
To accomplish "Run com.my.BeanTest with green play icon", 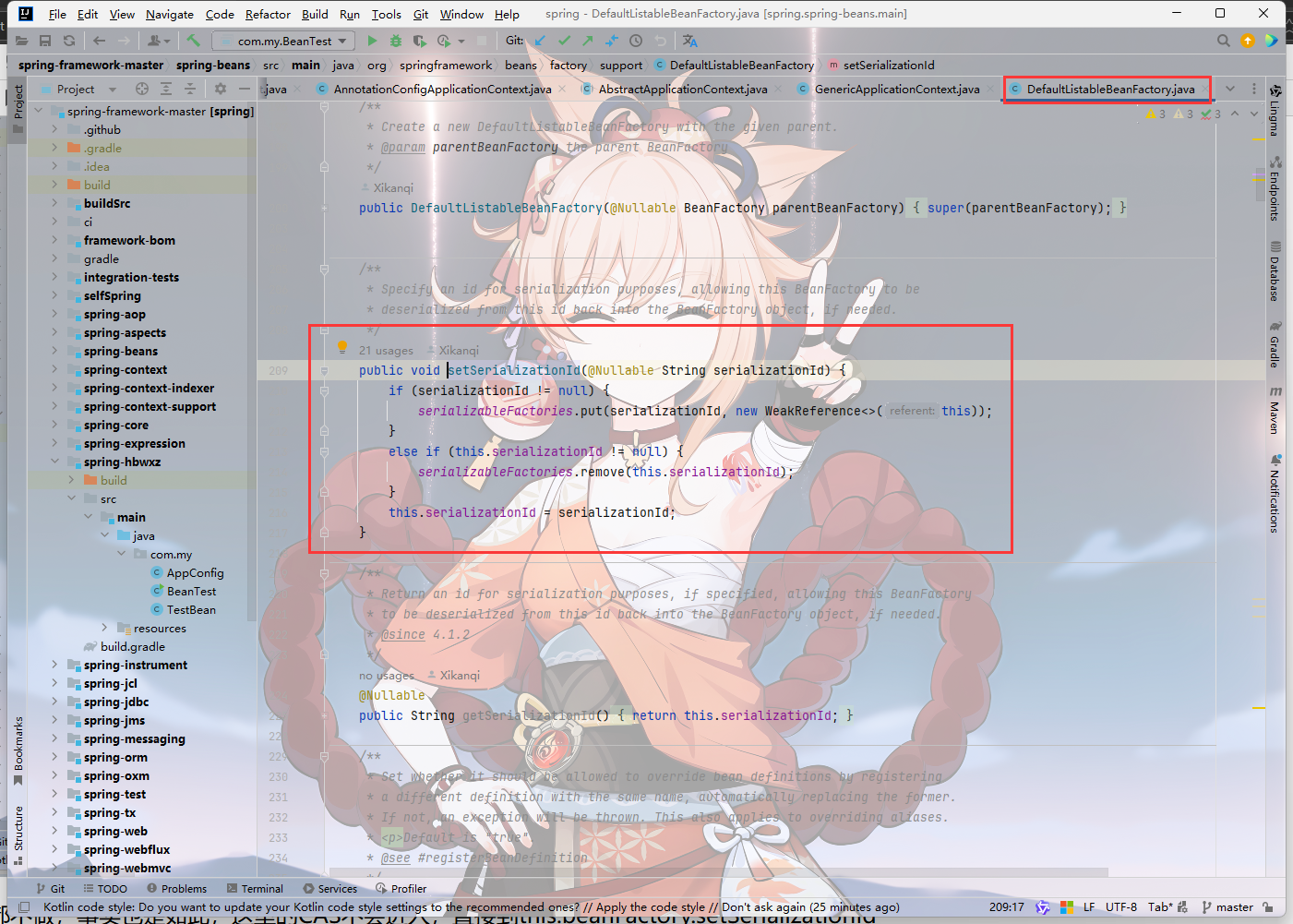I will pos(372,41).
